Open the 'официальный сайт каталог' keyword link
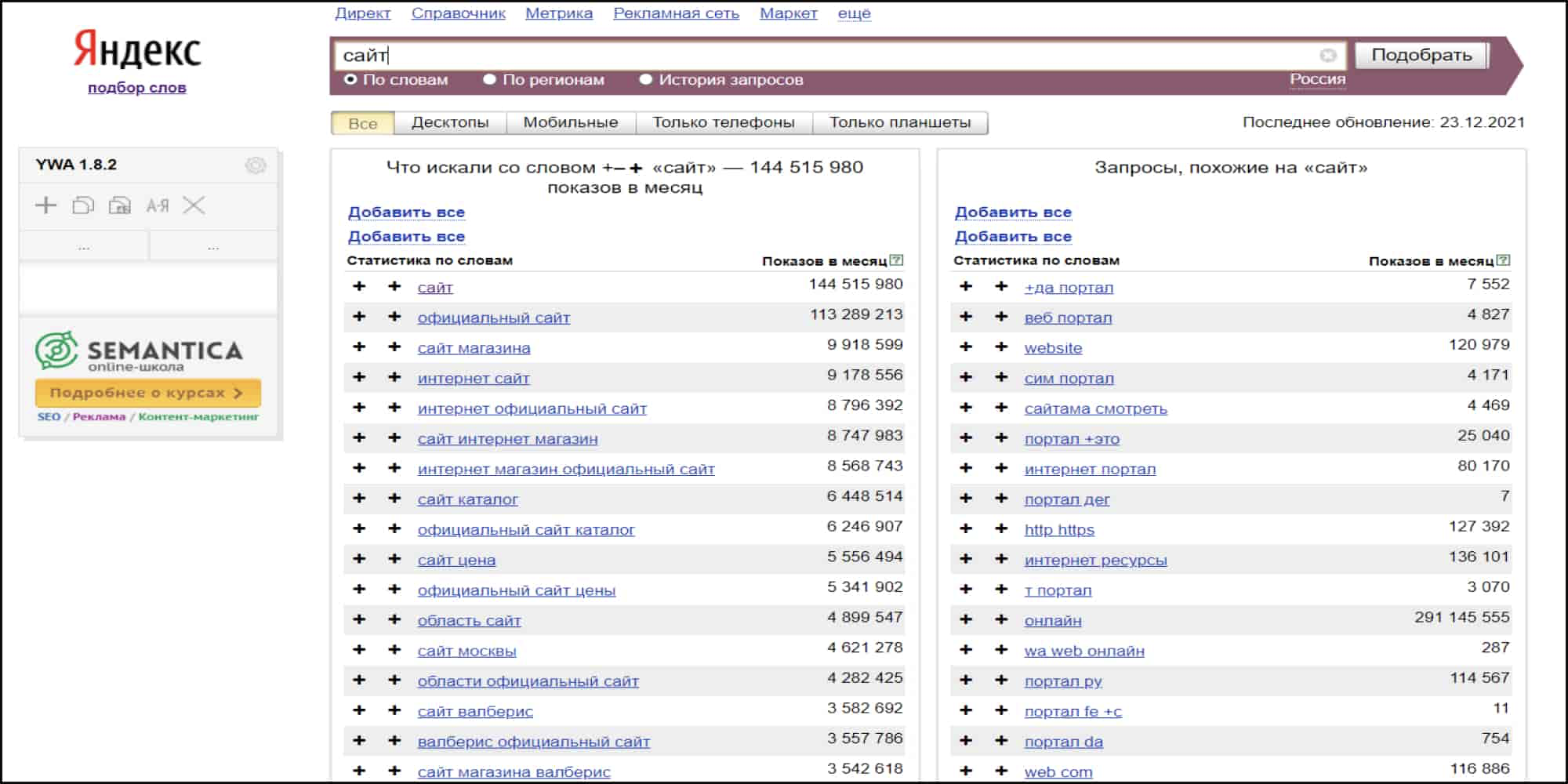 526,530
